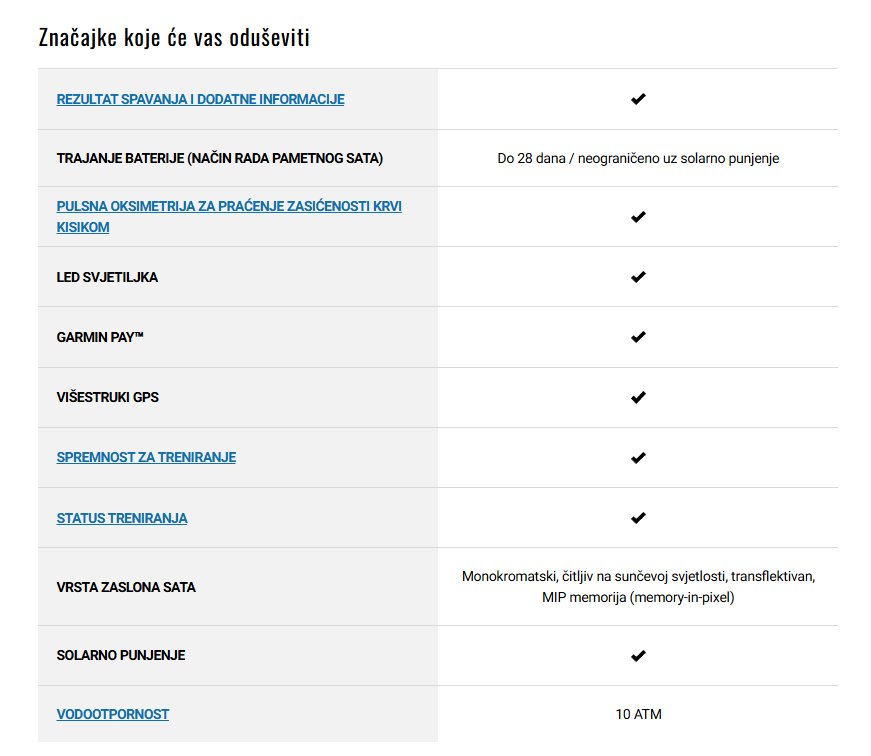This screenshot has height=756, width=871.
Task: Open Rezultat spavanja i dodatne informacije link
Action: point(200,99)
